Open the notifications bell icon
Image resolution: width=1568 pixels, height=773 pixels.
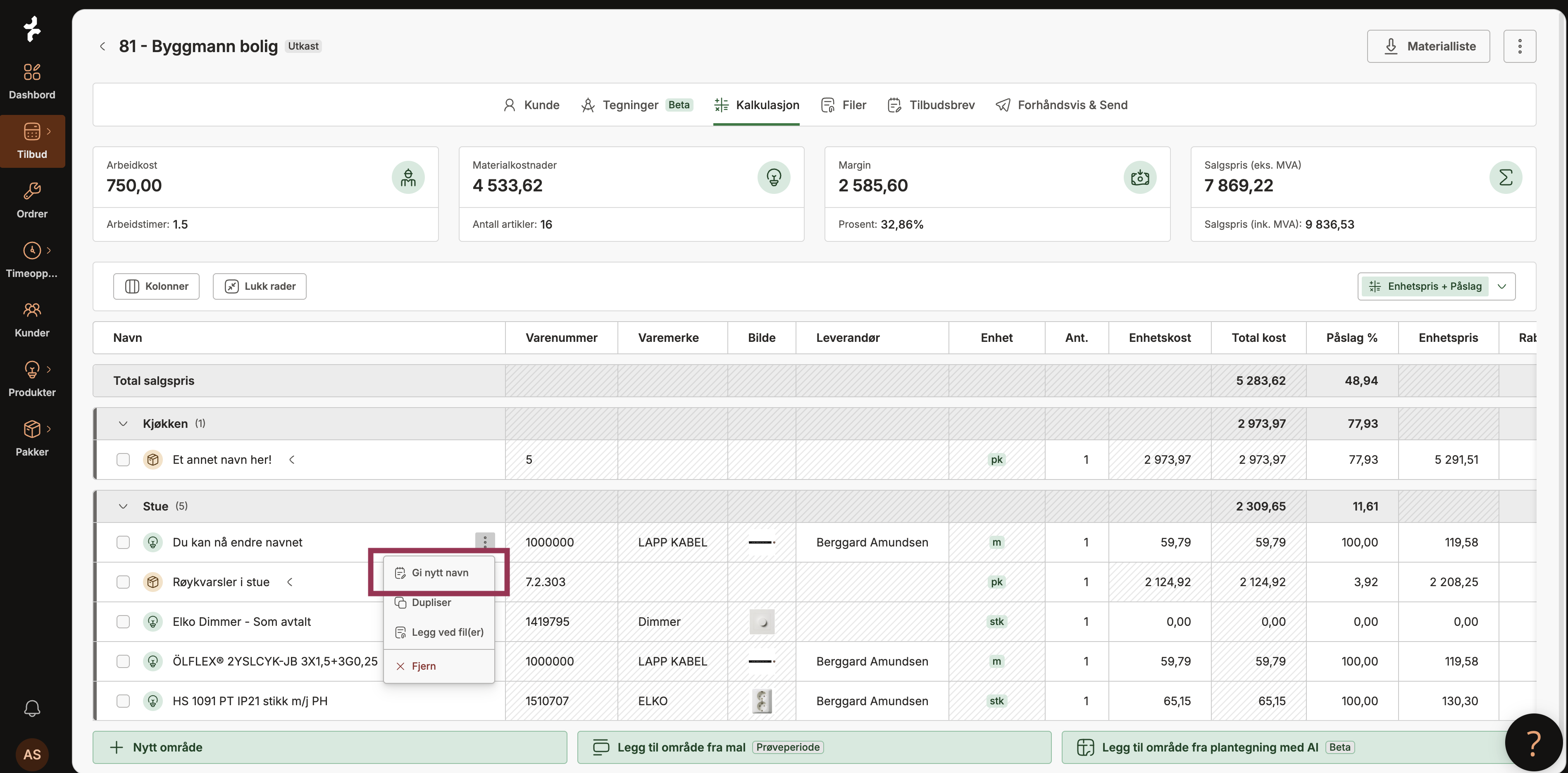32,708
